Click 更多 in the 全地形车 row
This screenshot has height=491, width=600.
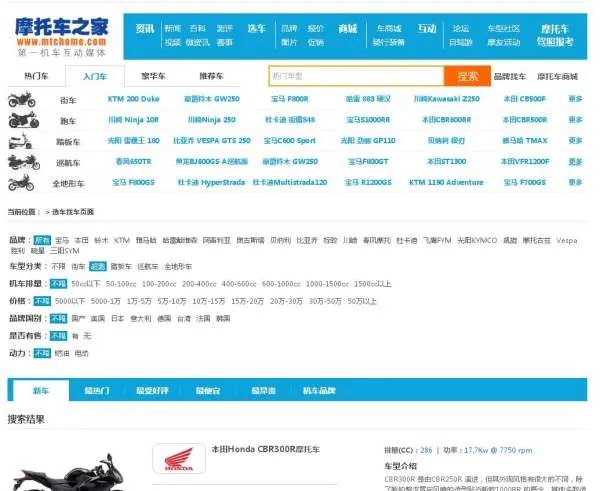[576, 182]
